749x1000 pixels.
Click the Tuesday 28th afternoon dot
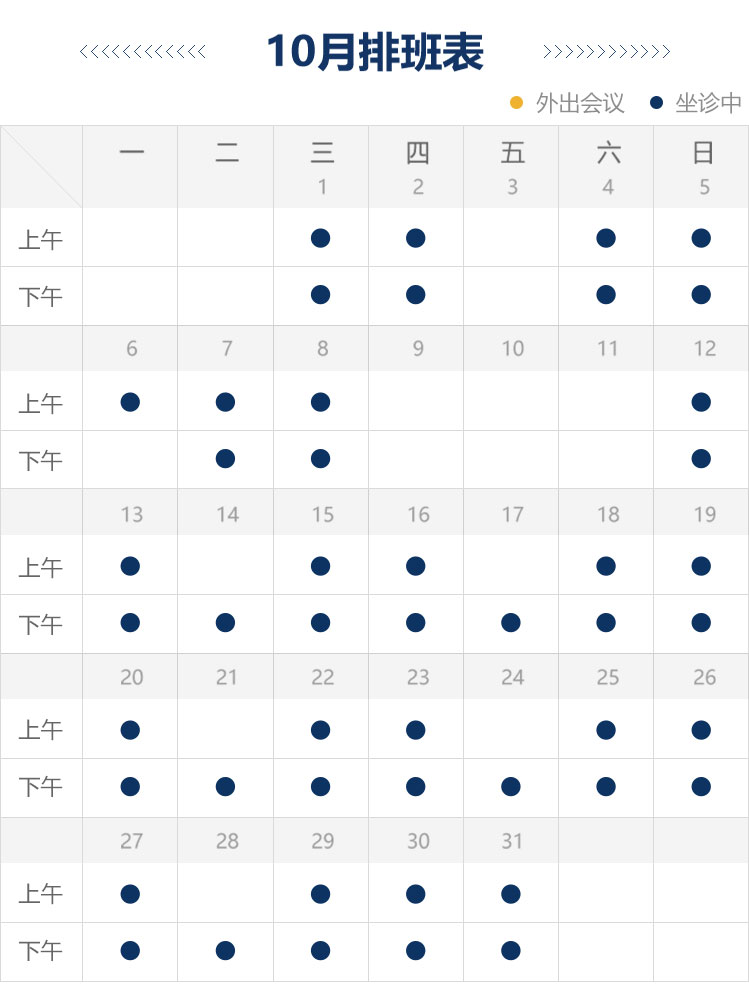[x=225, y=950]
